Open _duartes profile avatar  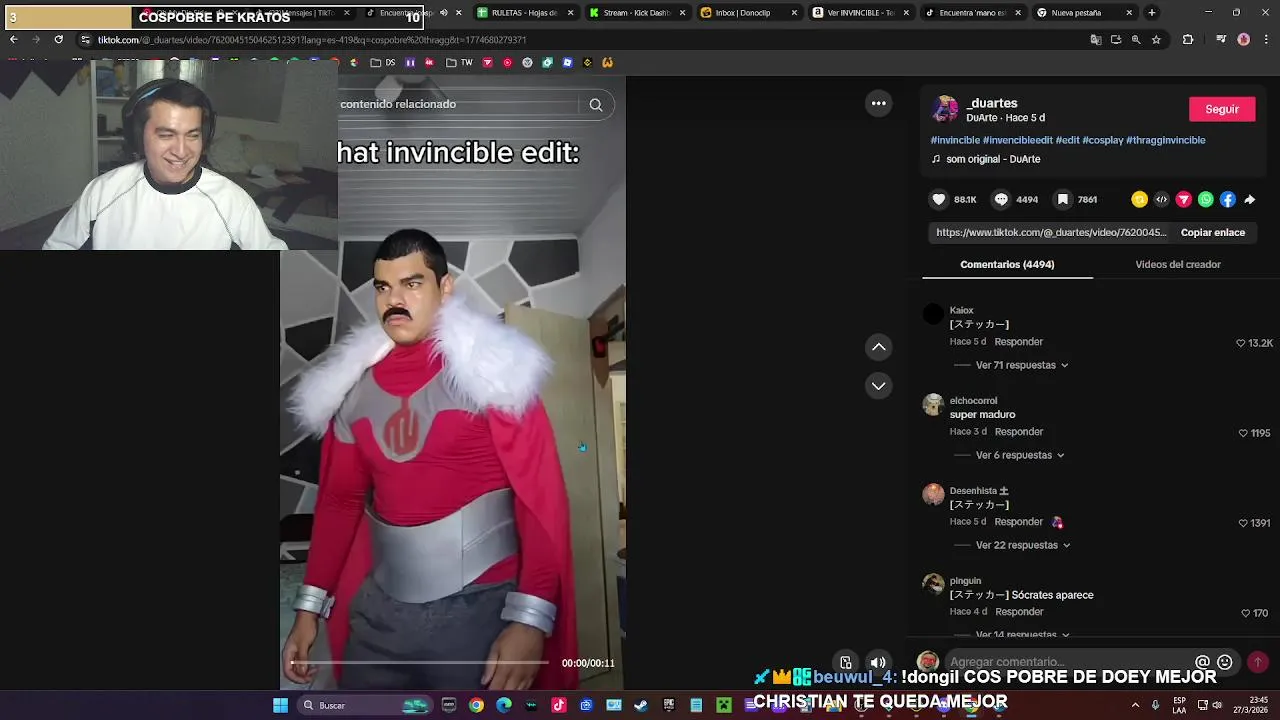pyautogui.click(x=945, y=109)
